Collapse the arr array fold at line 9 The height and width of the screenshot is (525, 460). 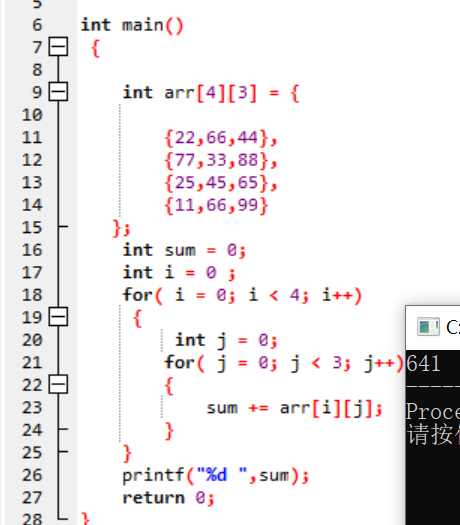click(x=58, y=91)
